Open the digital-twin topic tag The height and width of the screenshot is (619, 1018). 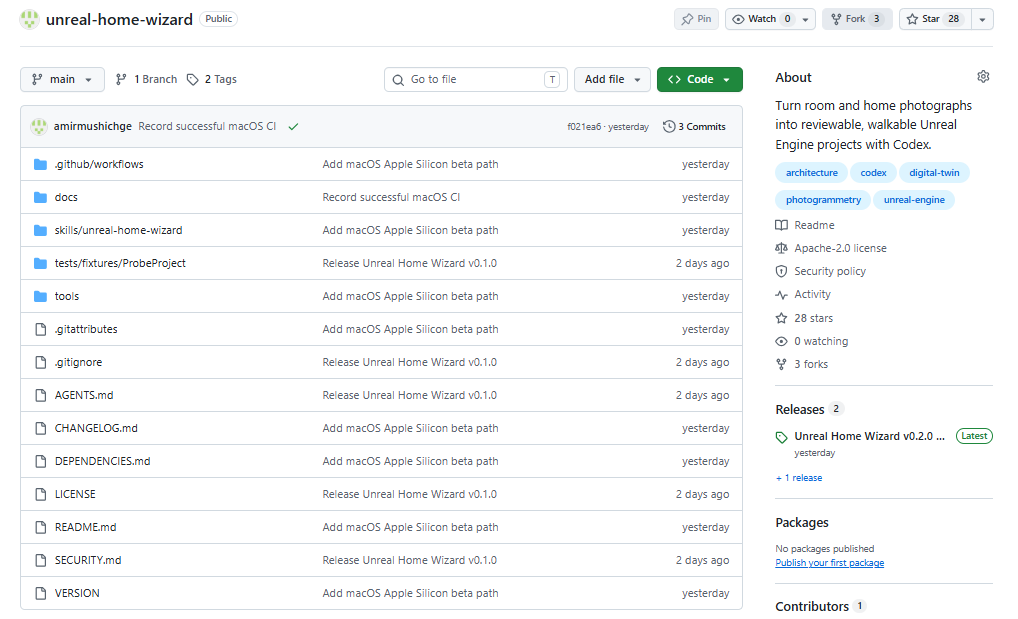coord(934,173)
